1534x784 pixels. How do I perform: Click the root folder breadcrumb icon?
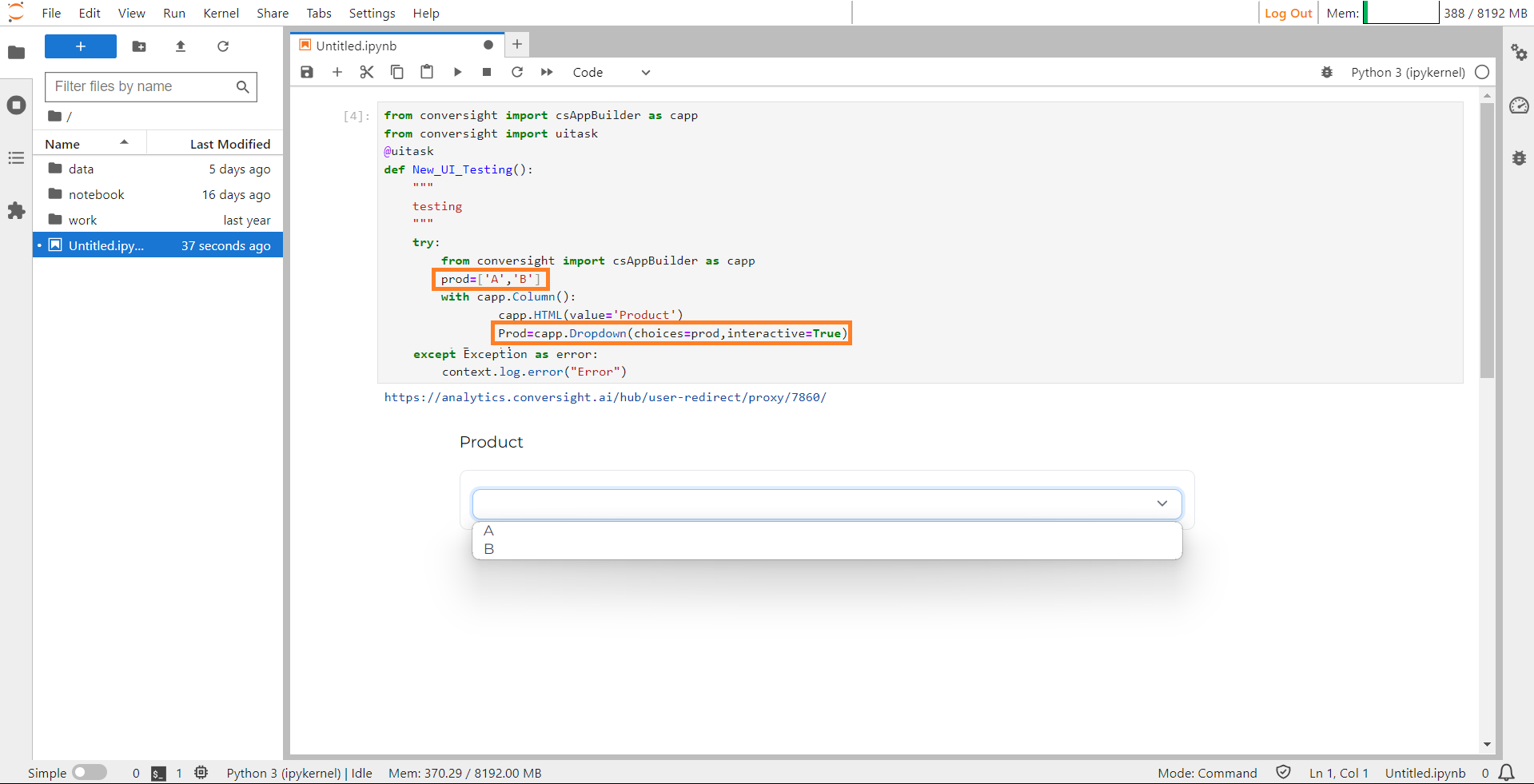[55, 116]
